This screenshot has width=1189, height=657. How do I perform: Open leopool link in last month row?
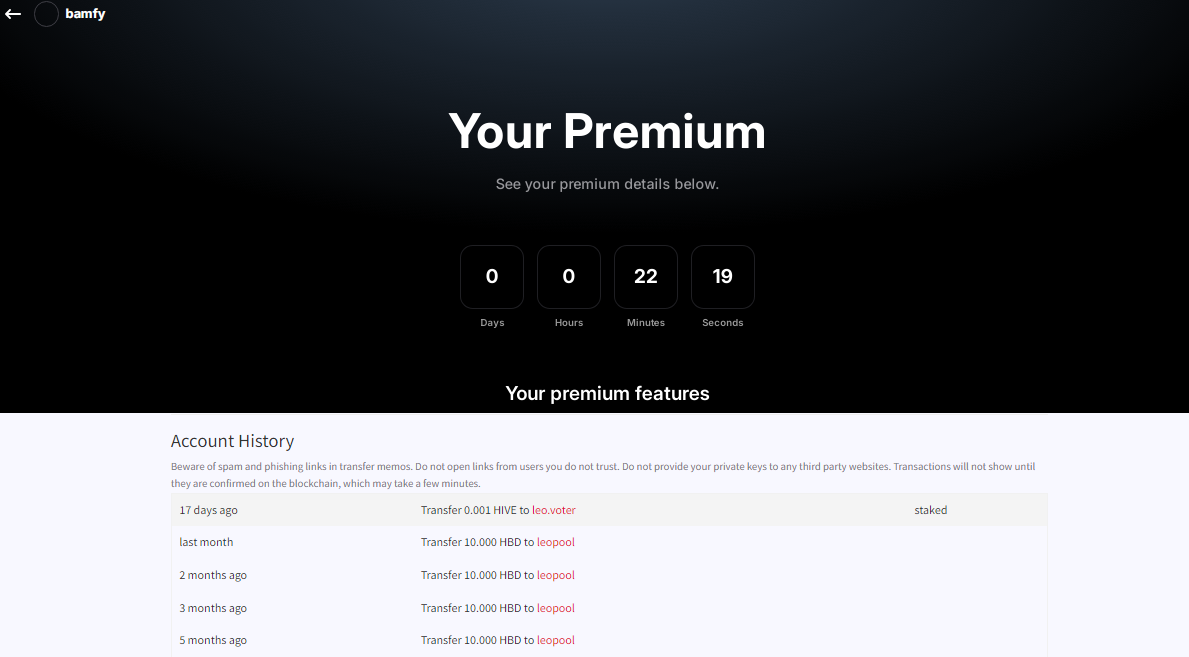point(555,542)
